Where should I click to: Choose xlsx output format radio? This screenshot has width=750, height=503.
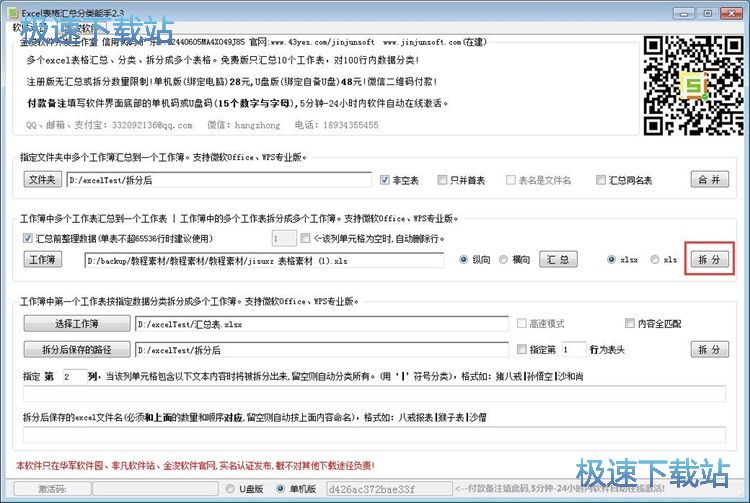point(611,260)
